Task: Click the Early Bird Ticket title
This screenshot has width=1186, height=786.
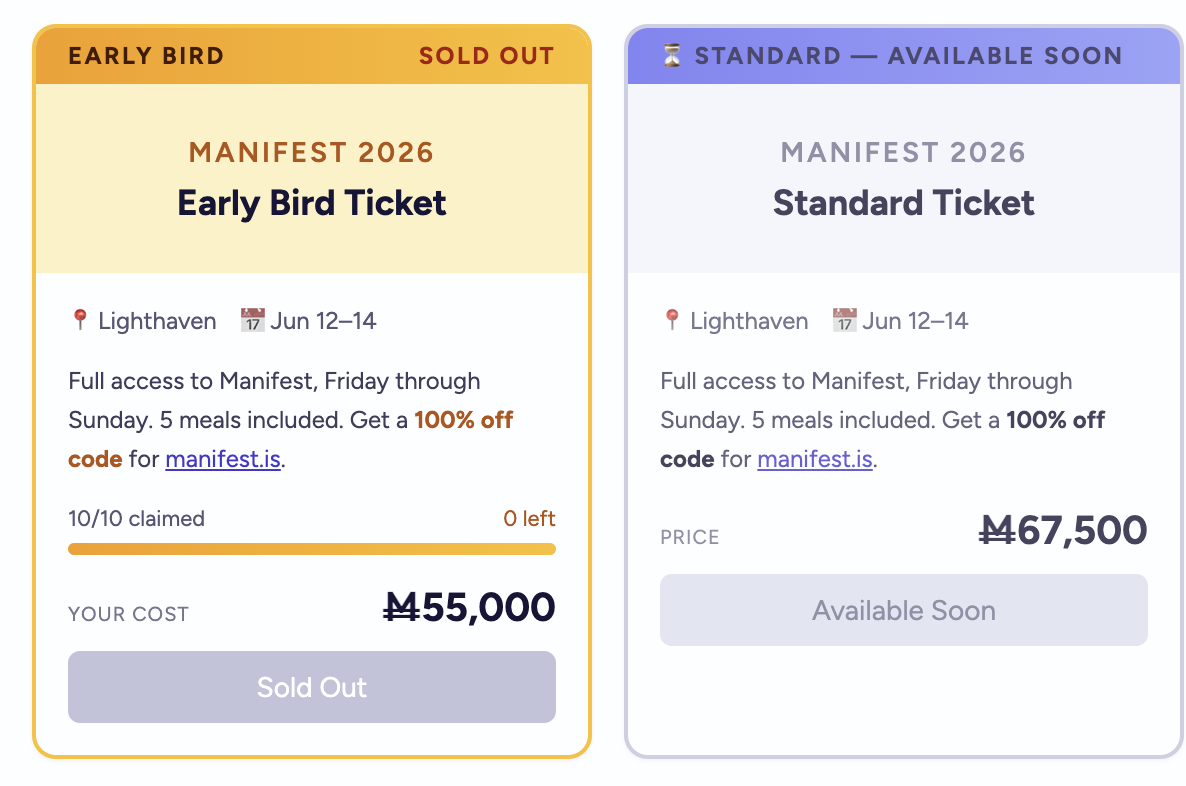Action: (312, 203)
